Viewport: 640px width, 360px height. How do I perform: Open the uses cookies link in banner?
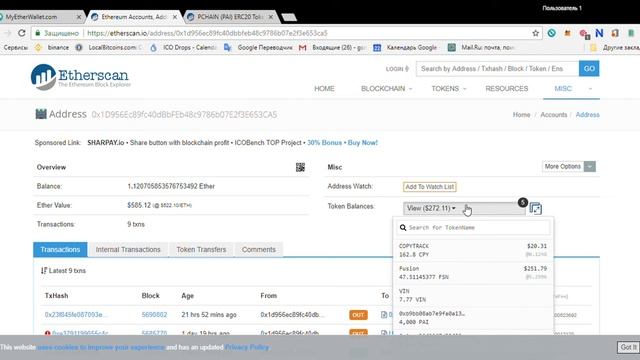101,347
